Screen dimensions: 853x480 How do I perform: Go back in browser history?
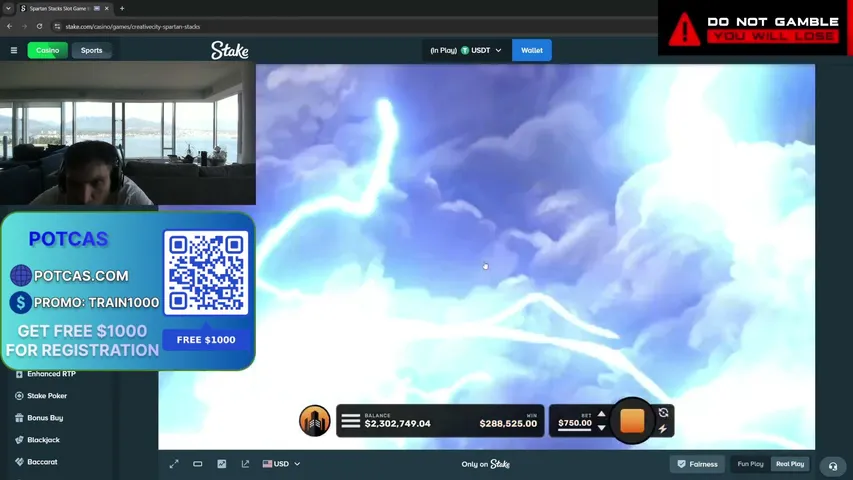click(10, 26)
